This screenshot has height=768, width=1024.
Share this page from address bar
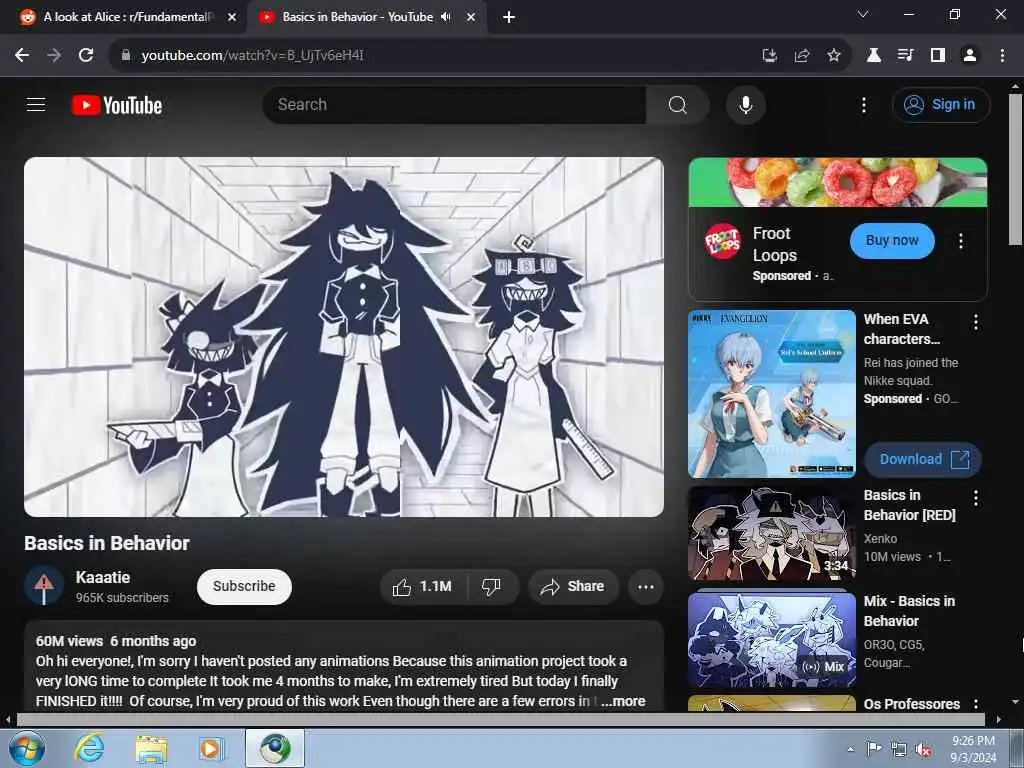coord(802,56)
